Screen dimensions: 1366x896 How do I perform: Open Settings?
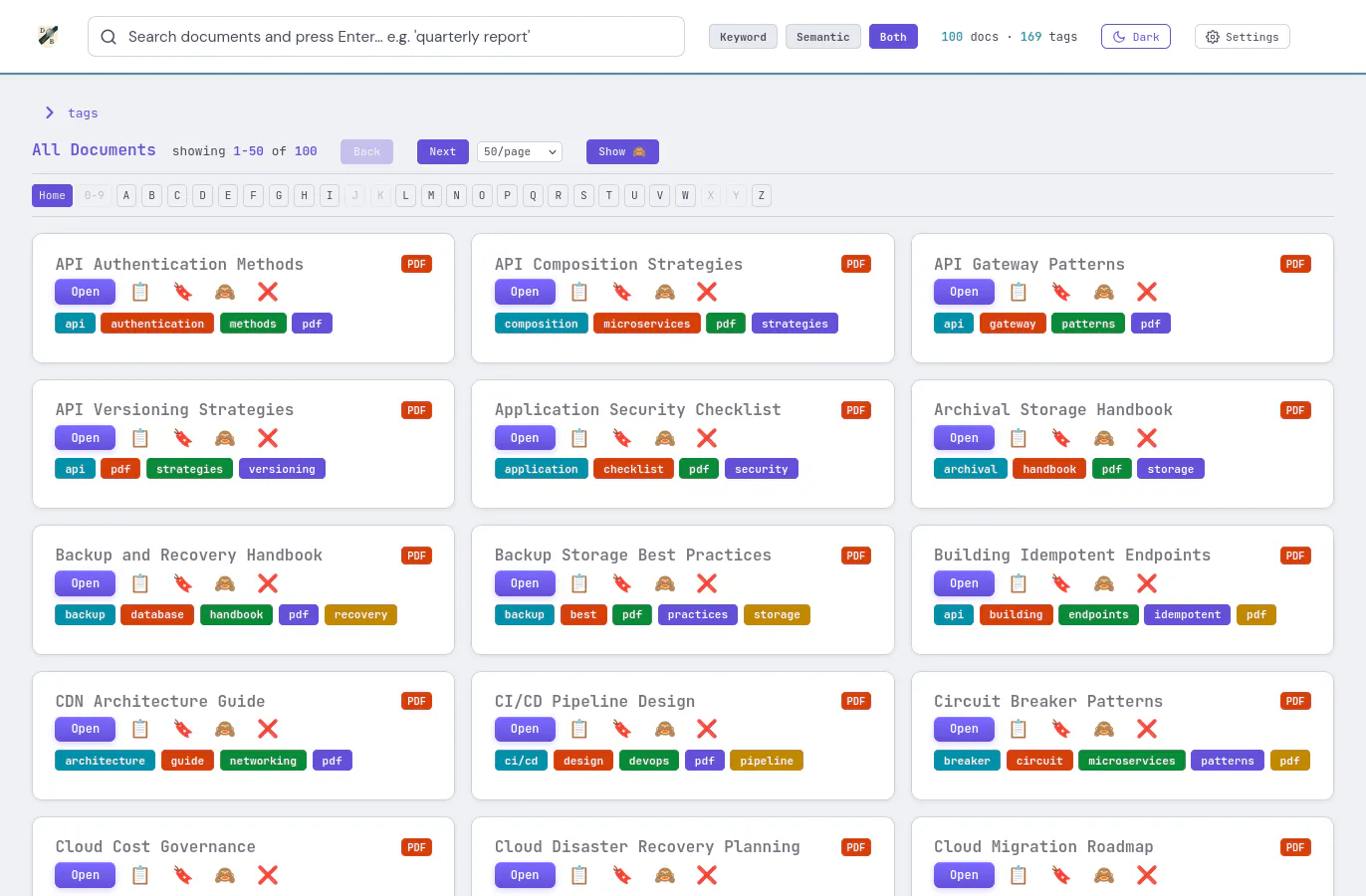(x=1243, y=37)
